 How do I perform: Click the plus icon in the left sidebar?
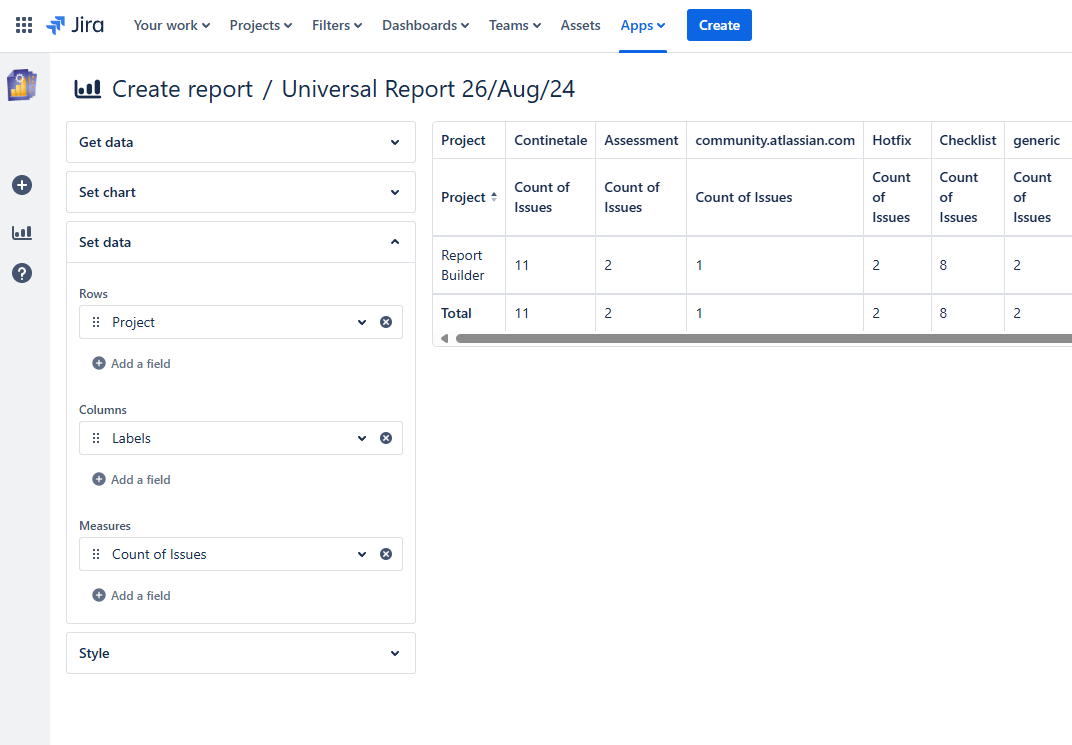point(22,185)
